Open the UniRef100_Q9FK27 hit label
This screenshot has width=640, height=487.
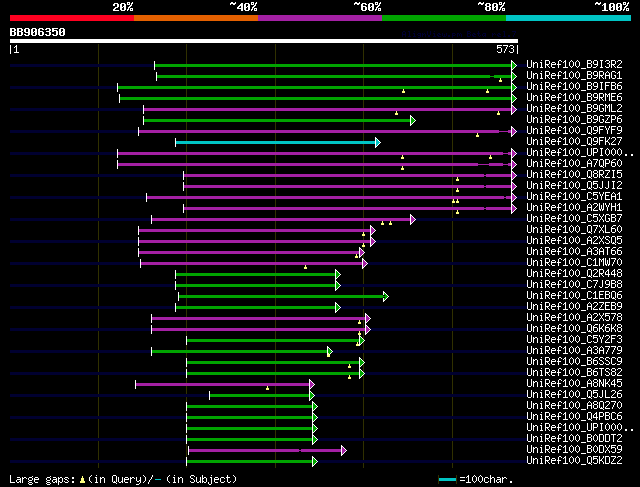[x=574, y=142]
